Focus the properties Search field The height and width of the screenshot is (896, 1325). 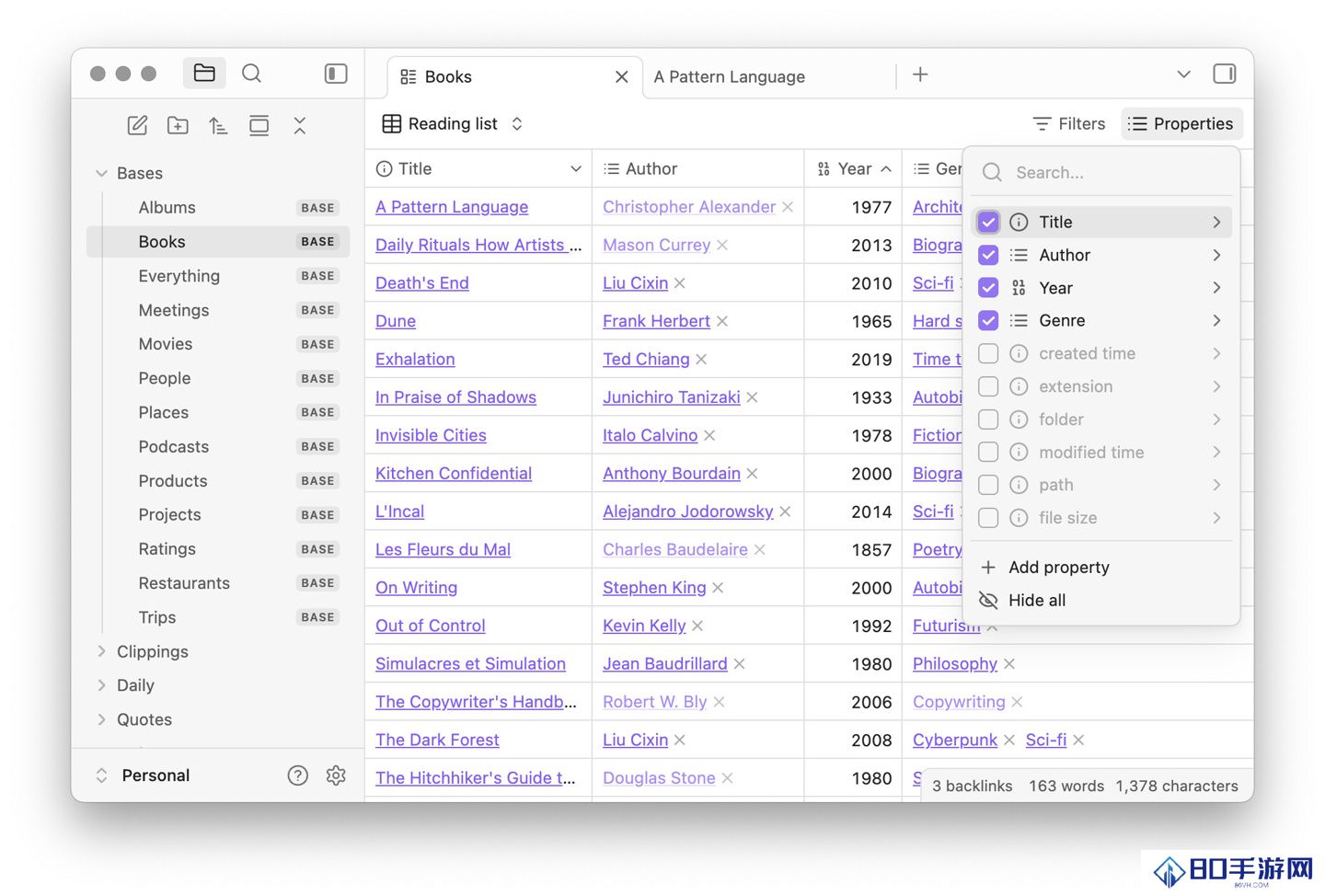(x=1101, y=172)
